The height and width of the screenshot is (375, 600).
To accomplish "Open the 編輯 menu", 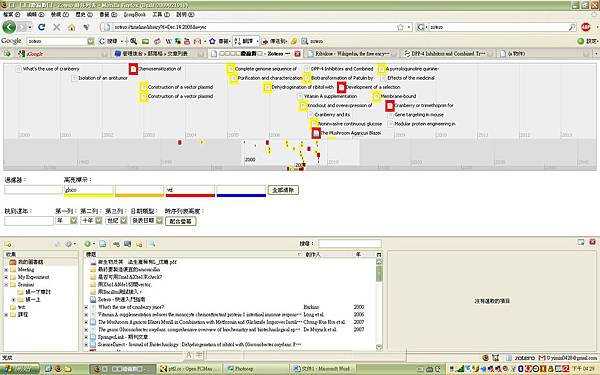I will tap(35, 14).
